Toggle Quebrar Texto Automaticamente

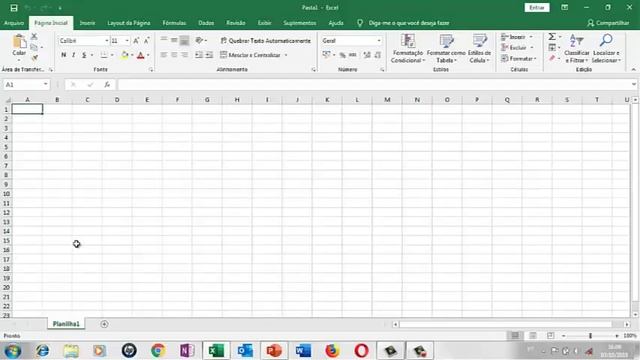pos(265,40)
